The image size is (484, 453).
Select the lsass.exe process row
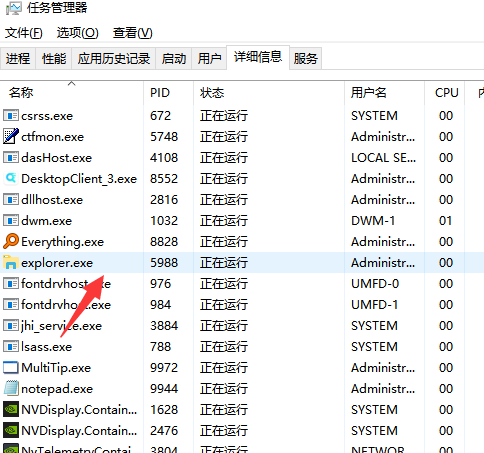(x=242, y=346)
